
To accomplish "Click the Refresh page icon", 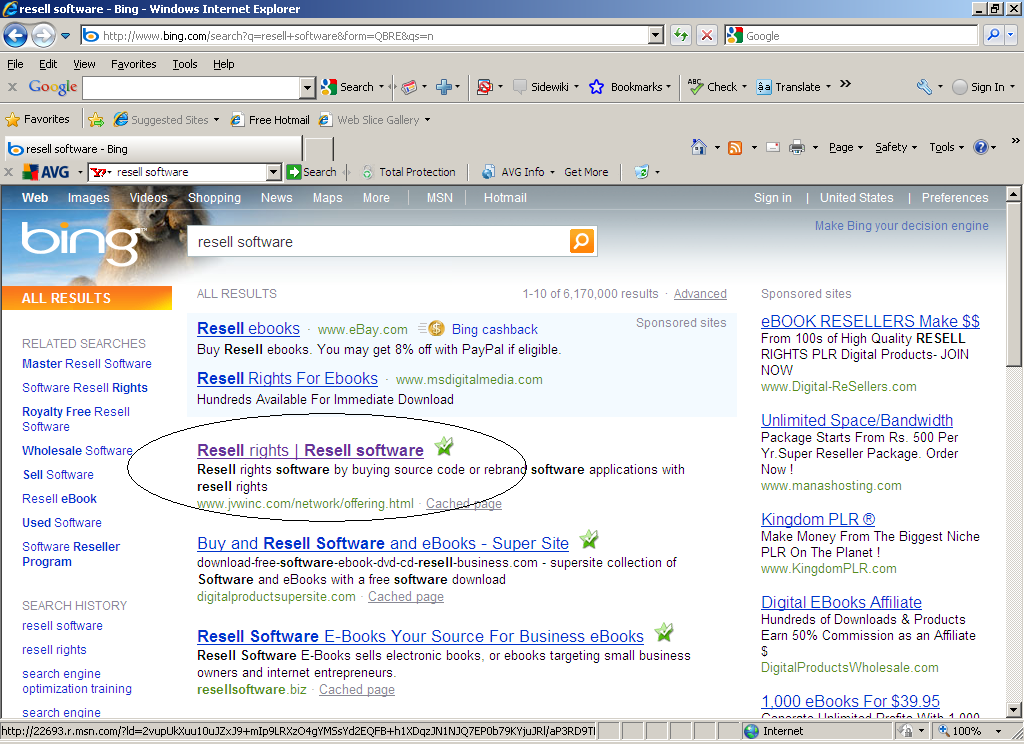I will click(x=681, y=35).
